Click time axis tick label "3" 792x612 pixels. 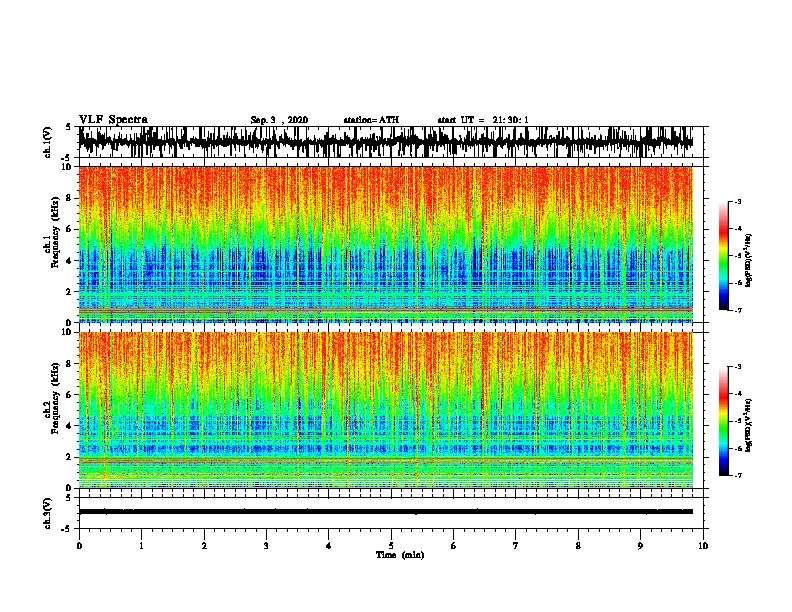[x=266, y=546]
